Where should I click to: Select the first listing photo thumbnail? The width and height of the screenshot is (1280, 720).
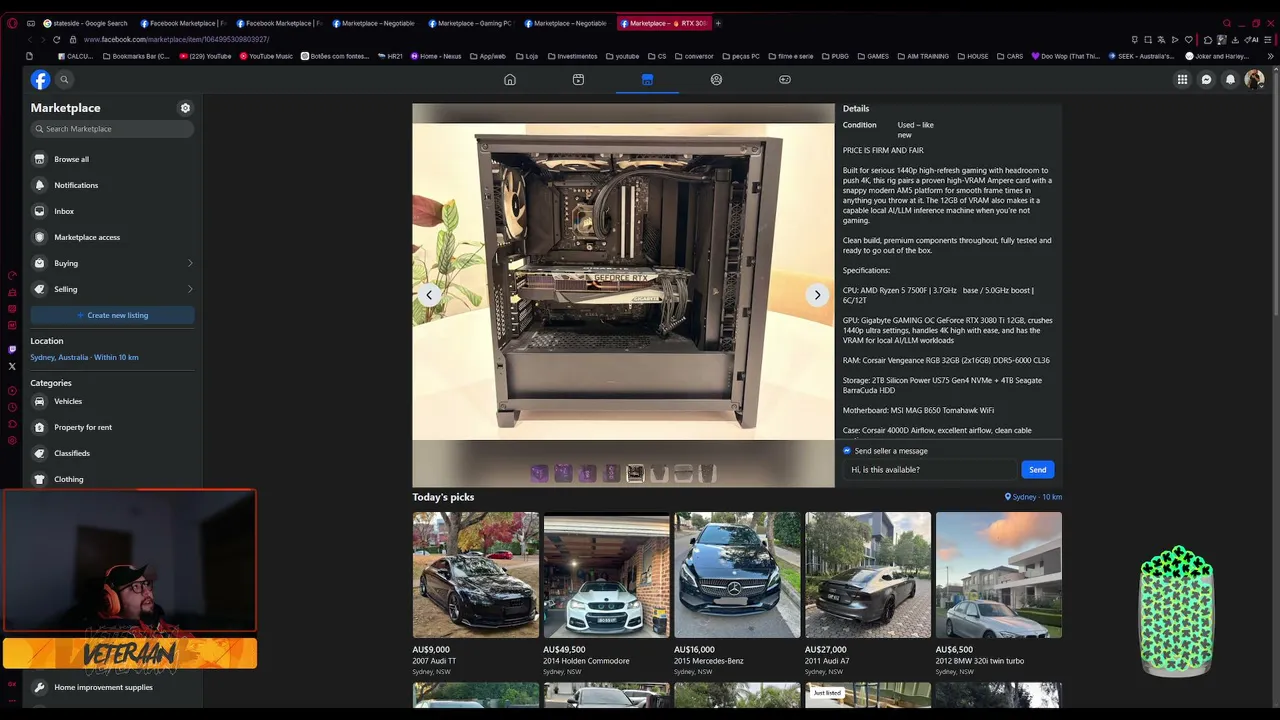click(539, 473)
